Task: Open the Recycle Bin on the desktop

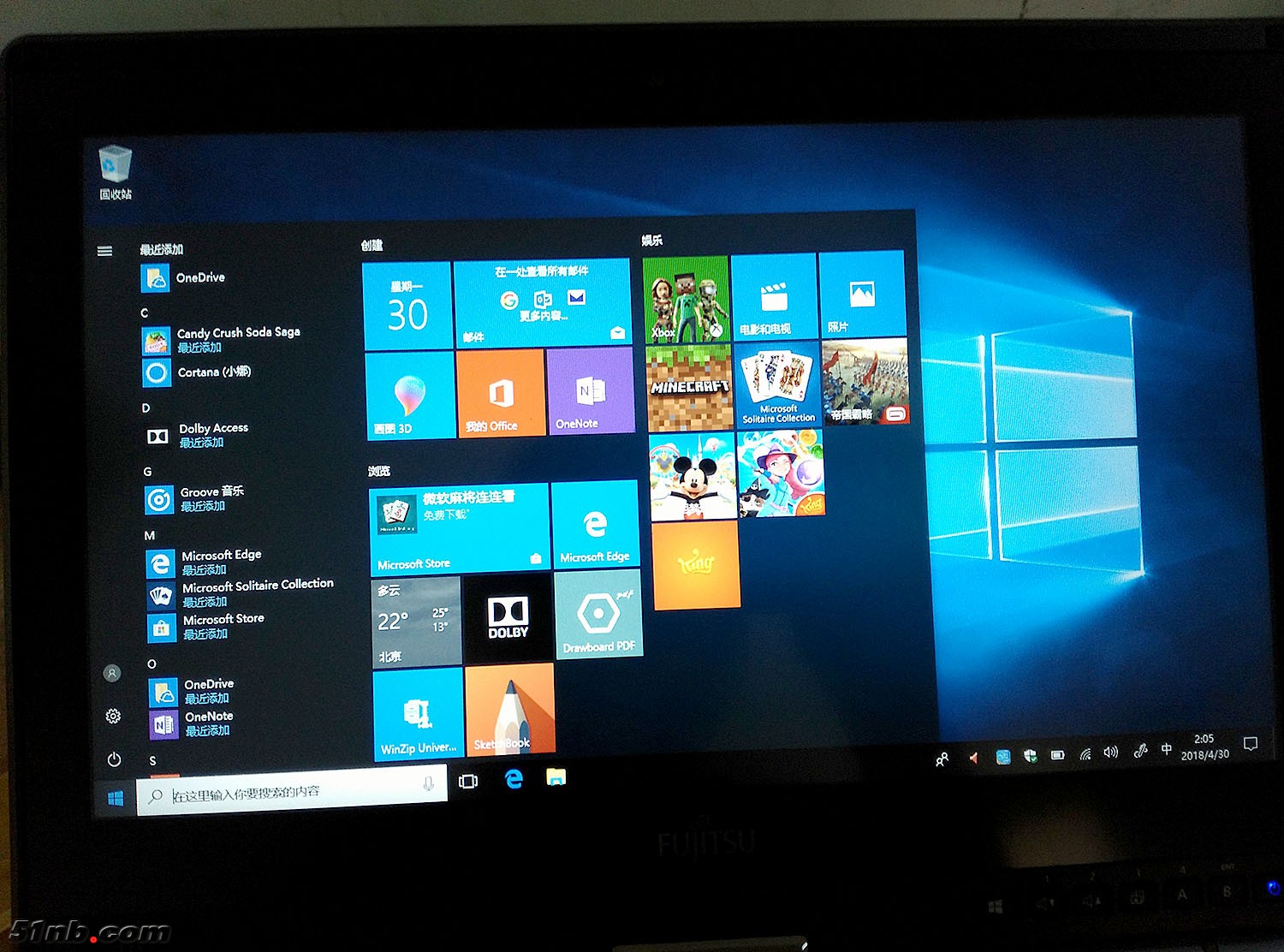Action: [x=115, y=172]
